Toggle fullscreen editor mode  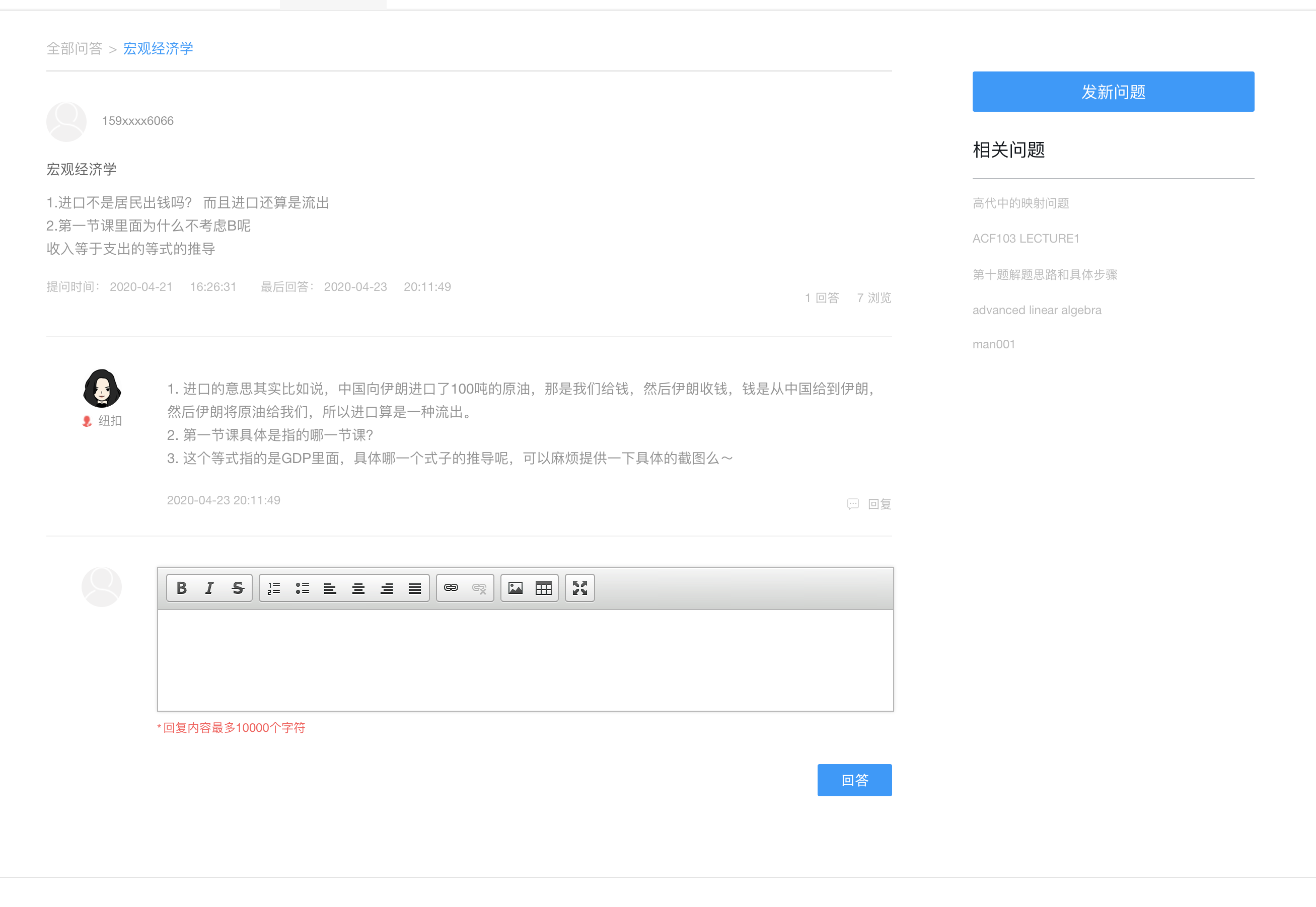pos(580,587)
